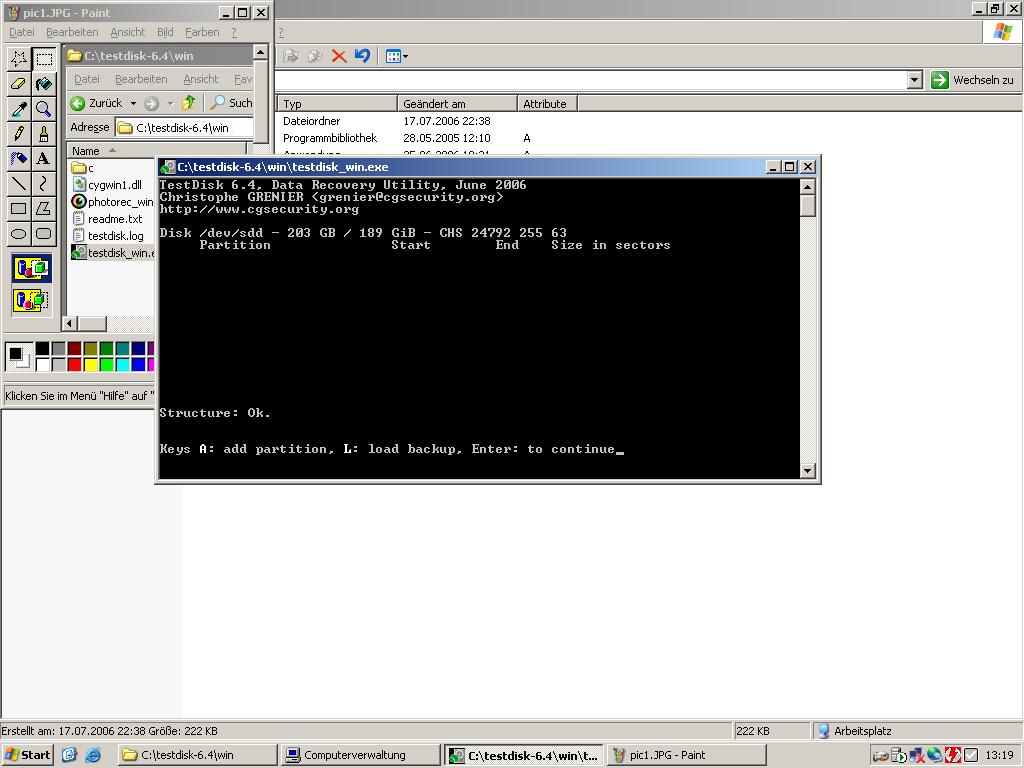
Task: Open Internet Explorer from quick launch
Action: point(93,755)
